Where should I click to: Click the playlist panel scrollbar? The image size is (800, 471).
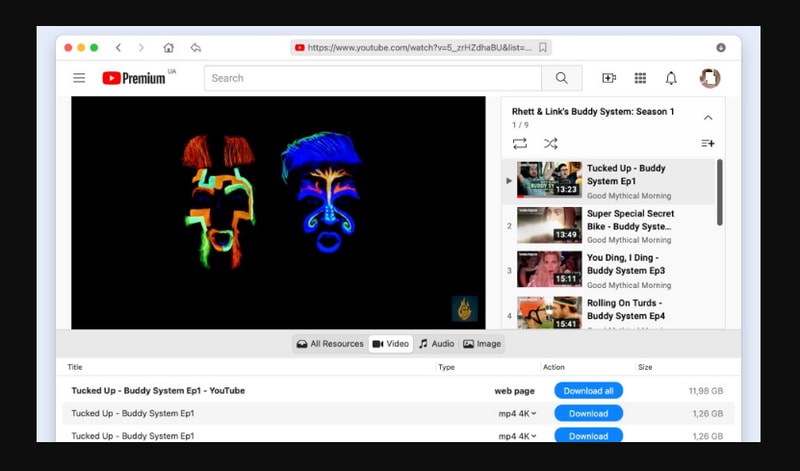pos(719,192)
